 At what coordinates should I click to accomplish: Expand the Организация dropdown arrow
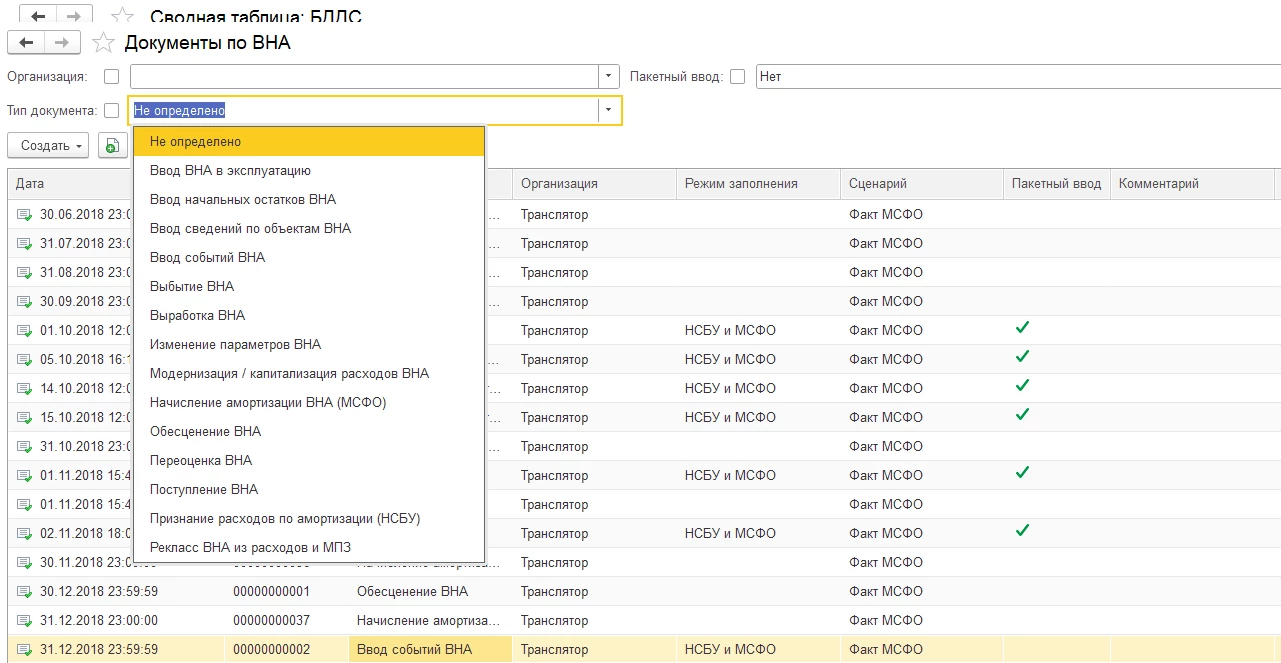click(x=609, y=76)
